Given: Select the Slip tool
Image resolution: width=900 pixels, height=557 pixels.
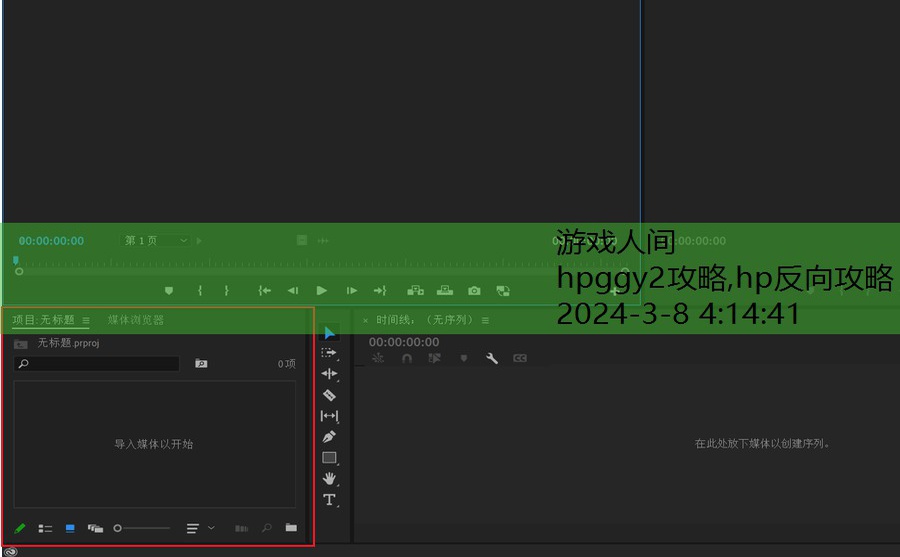Looking at the screenshot, I should click(x=329, y=416).
